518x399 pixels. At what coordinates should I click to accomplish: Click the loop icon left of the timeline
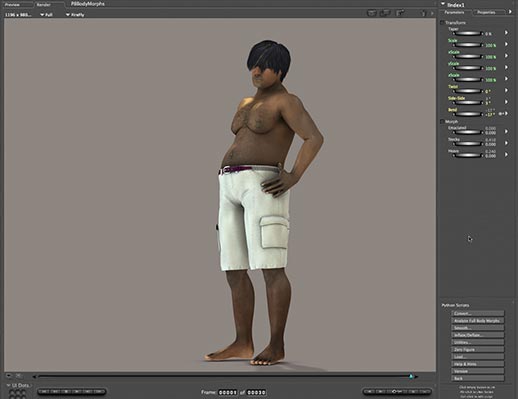click(9, 376)
